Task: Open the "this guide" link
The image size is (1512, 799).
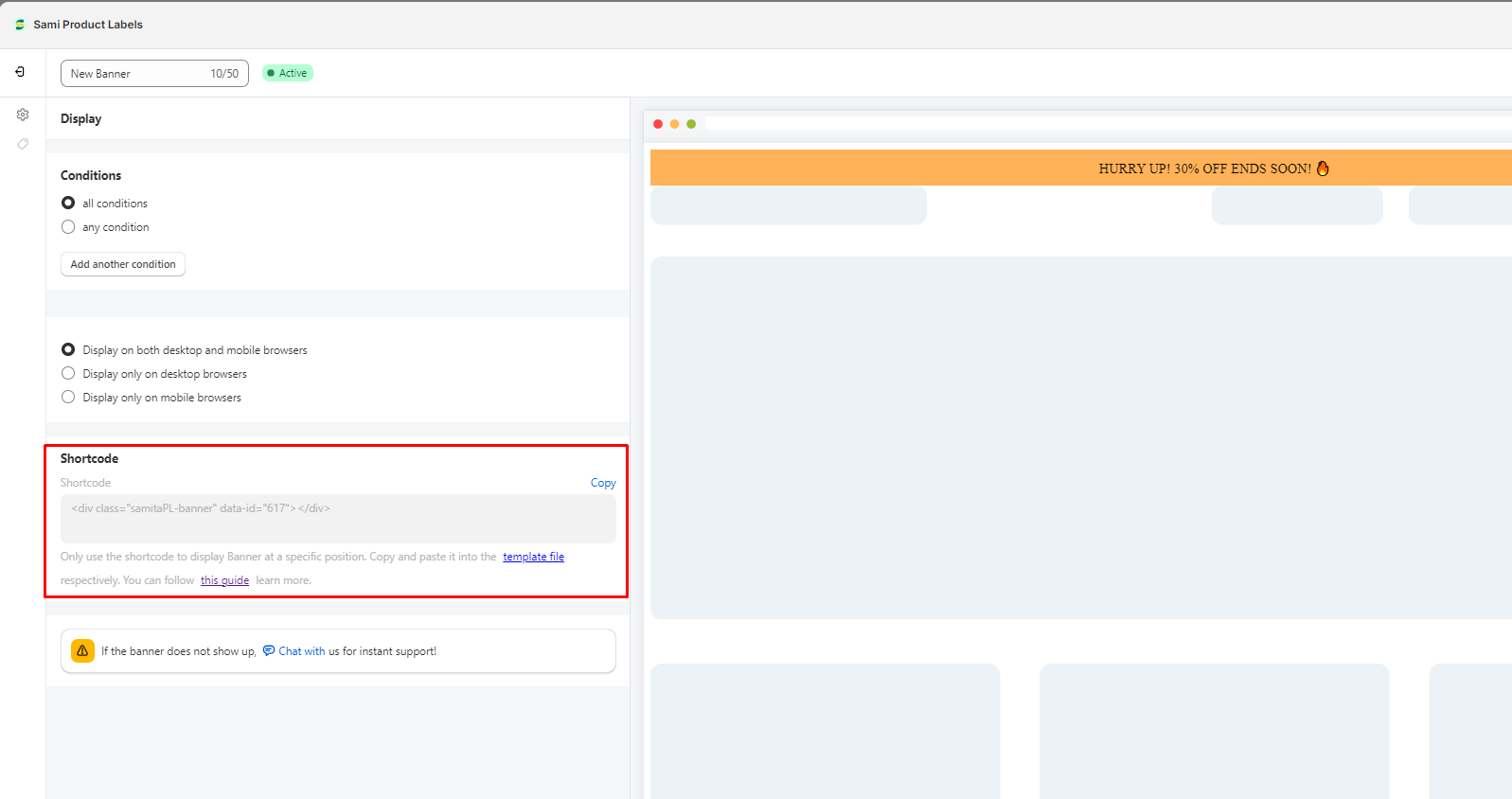Action: (x=224, y=580)
